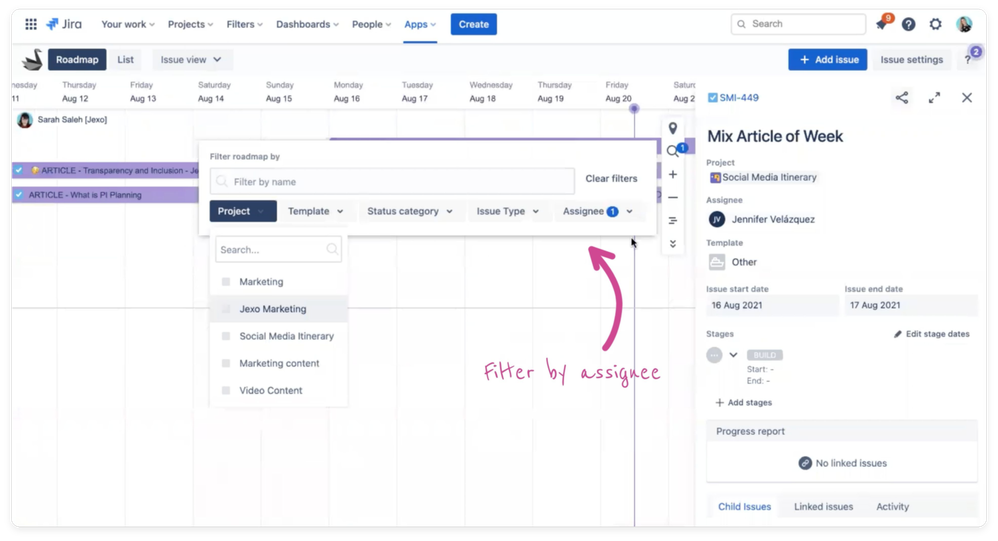Open the Template filter dropdown
Screen dimensions: 998x541
pyautogui.click(x=316, y=211)
